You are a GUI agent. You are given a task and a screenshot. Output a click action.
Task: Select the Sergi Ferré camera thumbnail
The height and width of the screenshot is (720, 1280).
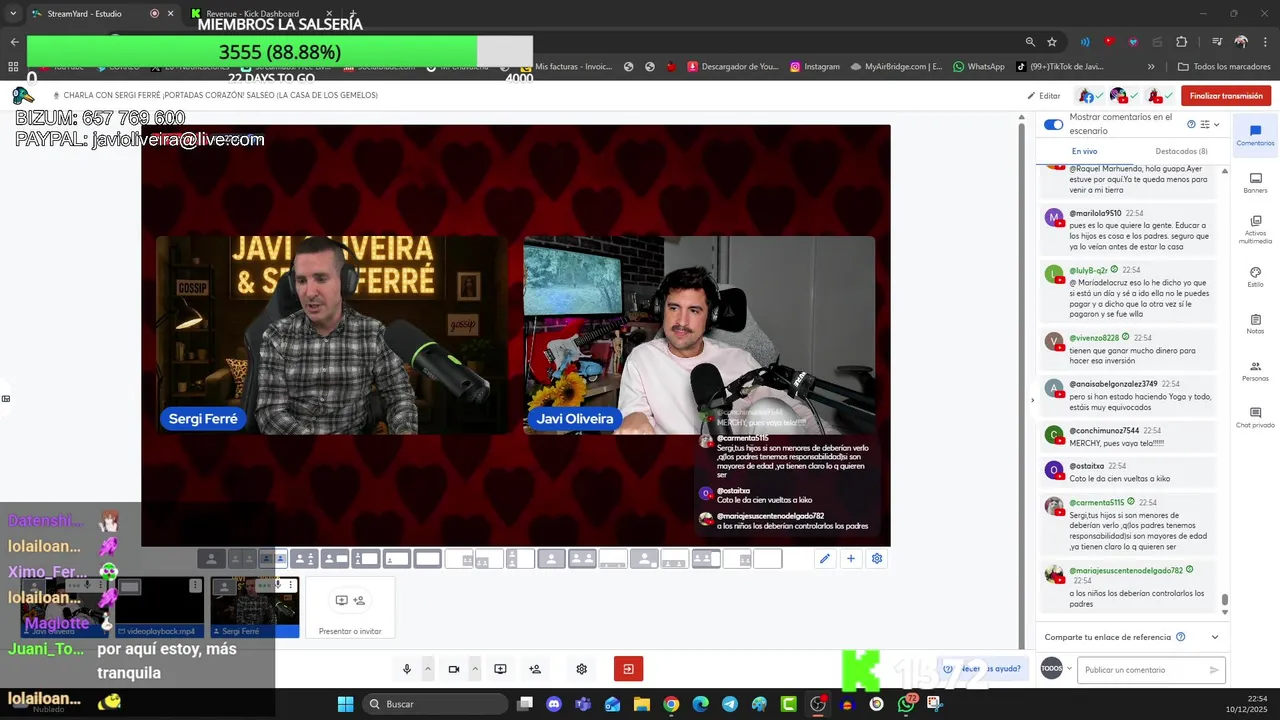[255, 608]
